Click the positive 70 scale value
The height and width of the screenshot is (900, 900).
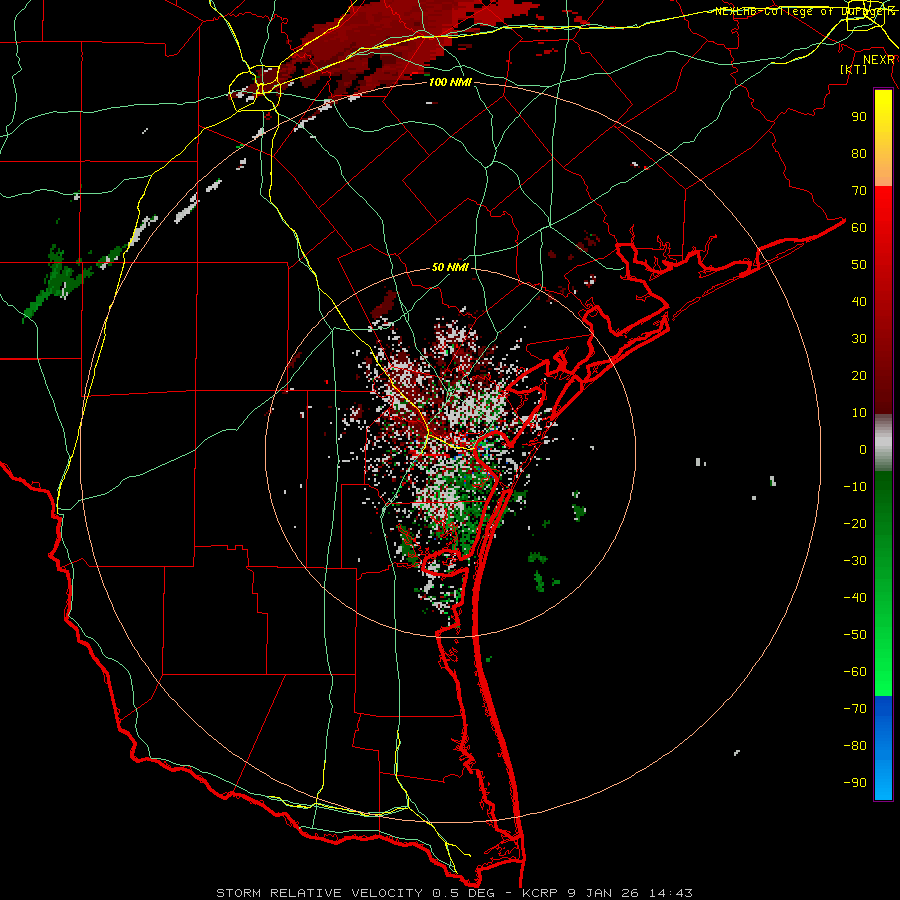tap(859, 191)
